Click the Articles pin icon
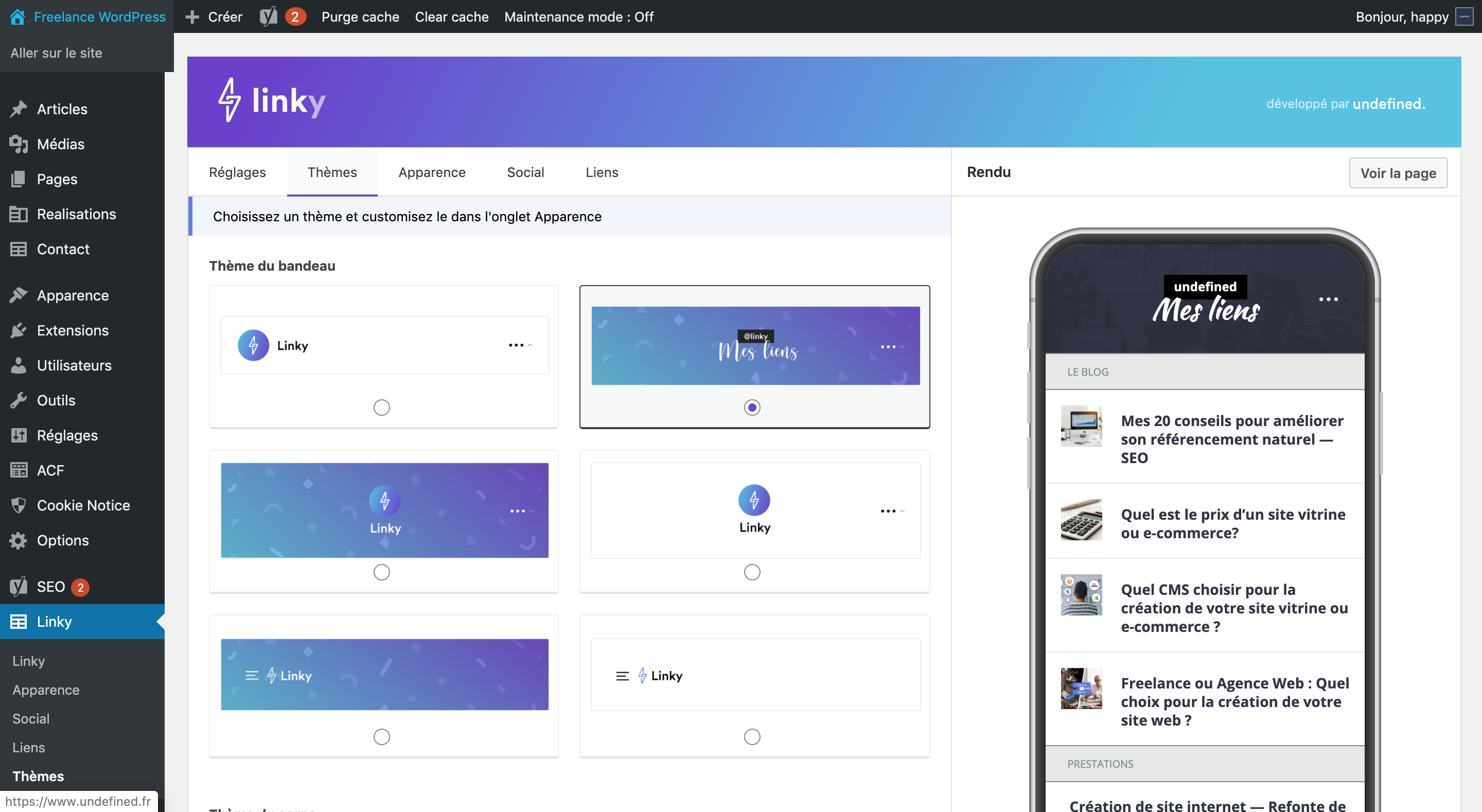Viewport: 1482px width, 812px height. click(19, 109)
